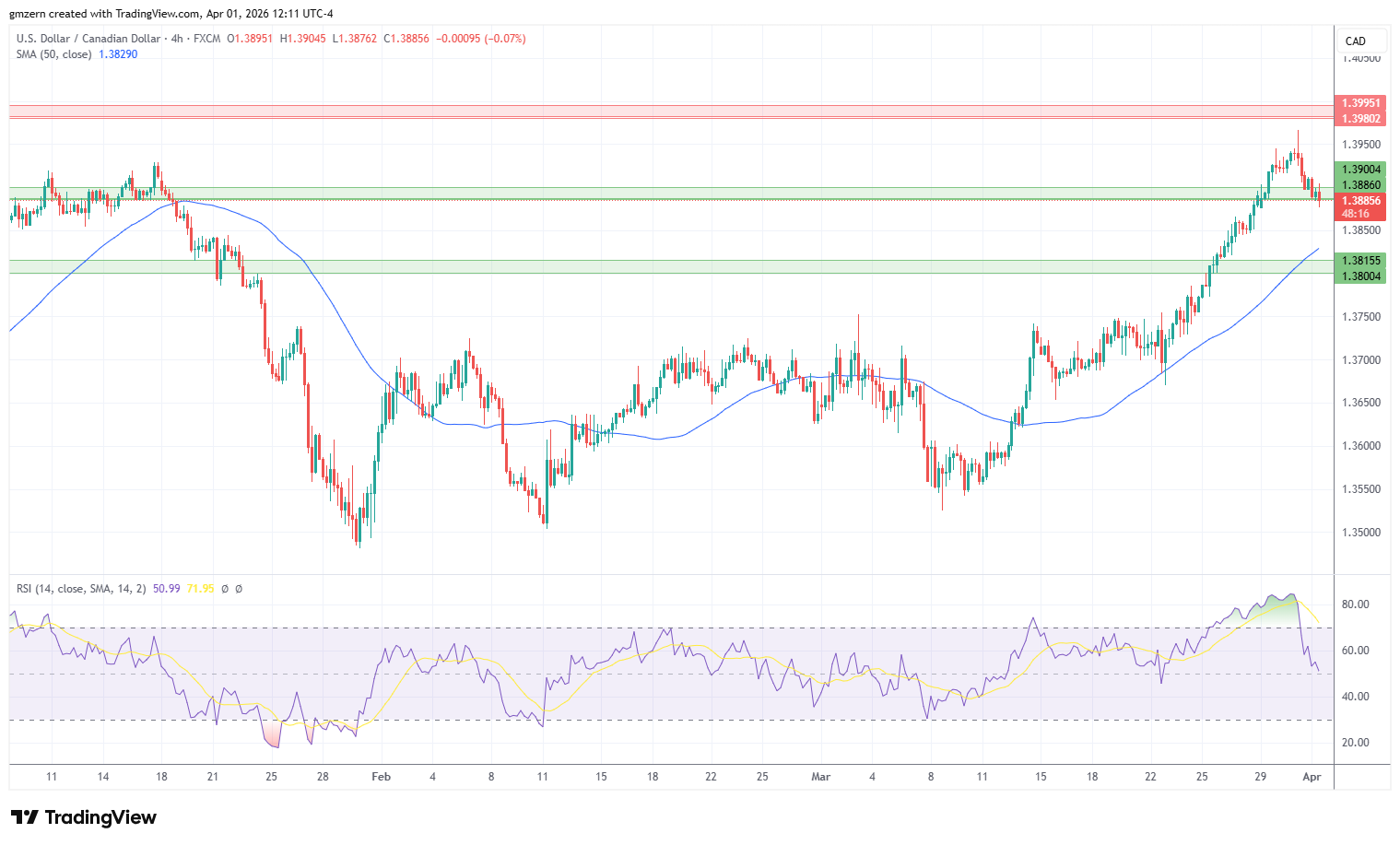Click the 1.37000 price axis label
This screenshot has height=845, width=1400.
click(1361, 360)
